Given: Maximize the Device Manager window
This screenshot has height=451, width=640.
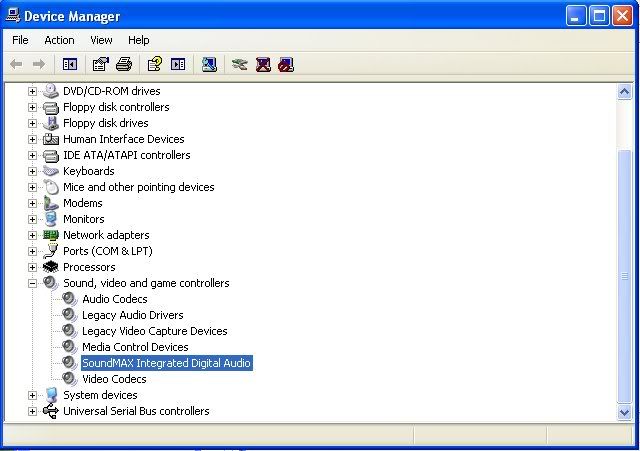Looking at the screenshot, I should point(599,17).
